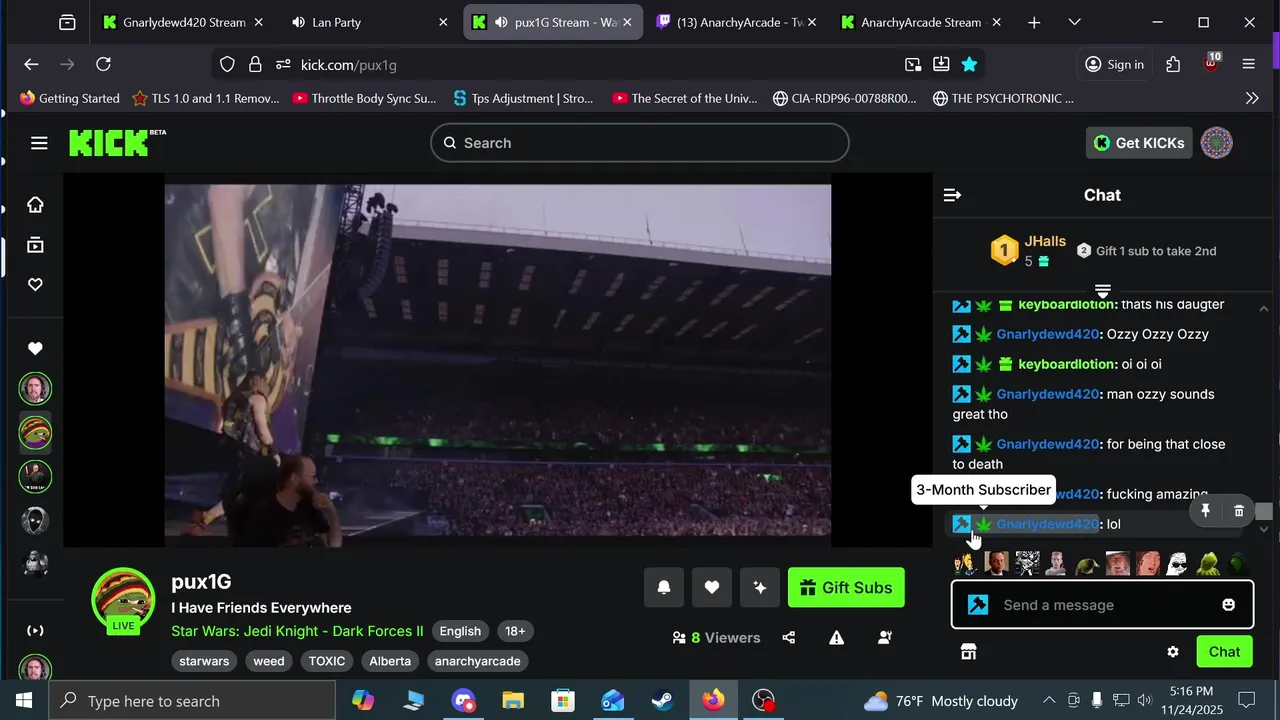Open Firefox from the Windows taskbar

(713, 701)
